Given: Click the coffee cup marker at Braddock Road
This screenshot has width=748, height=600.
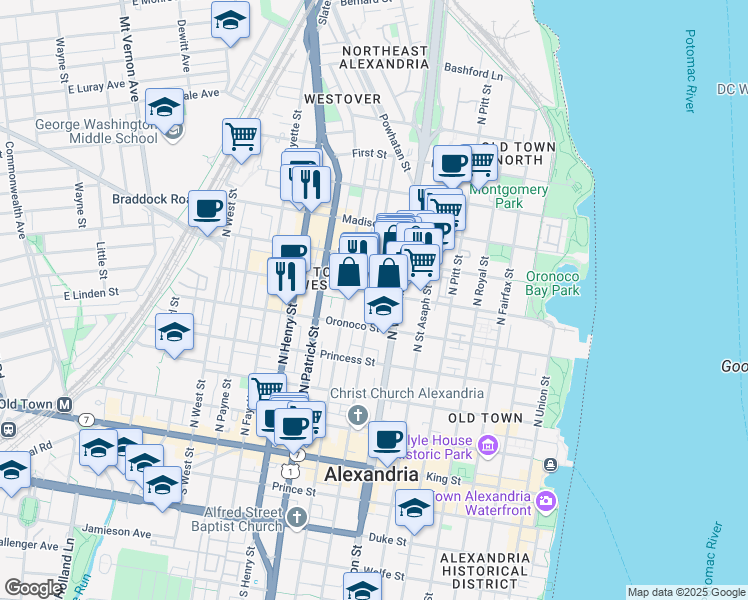Looking at the screenshot, I should click(x=208, y=211).
